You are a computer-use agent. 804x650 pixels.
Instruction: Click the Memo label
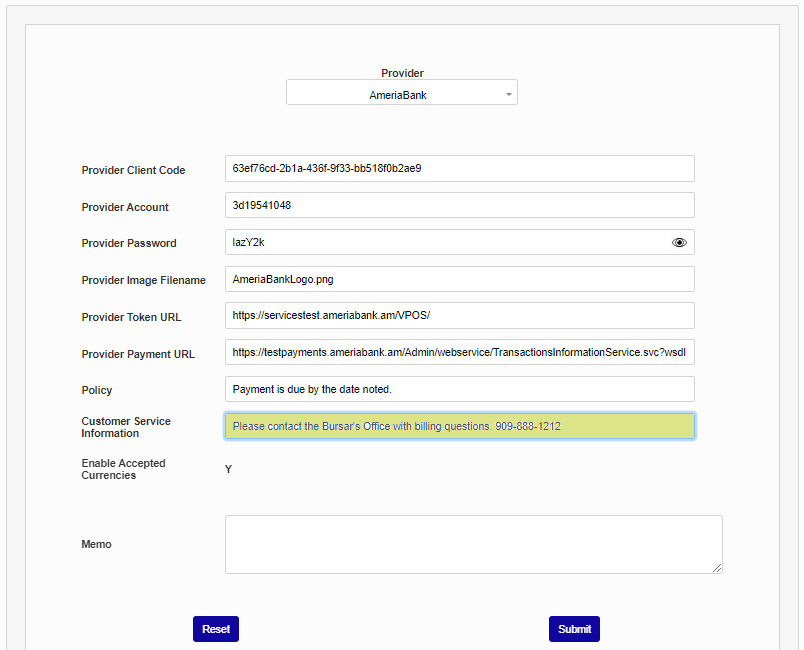pyautogui.click(x=96, y=545)
